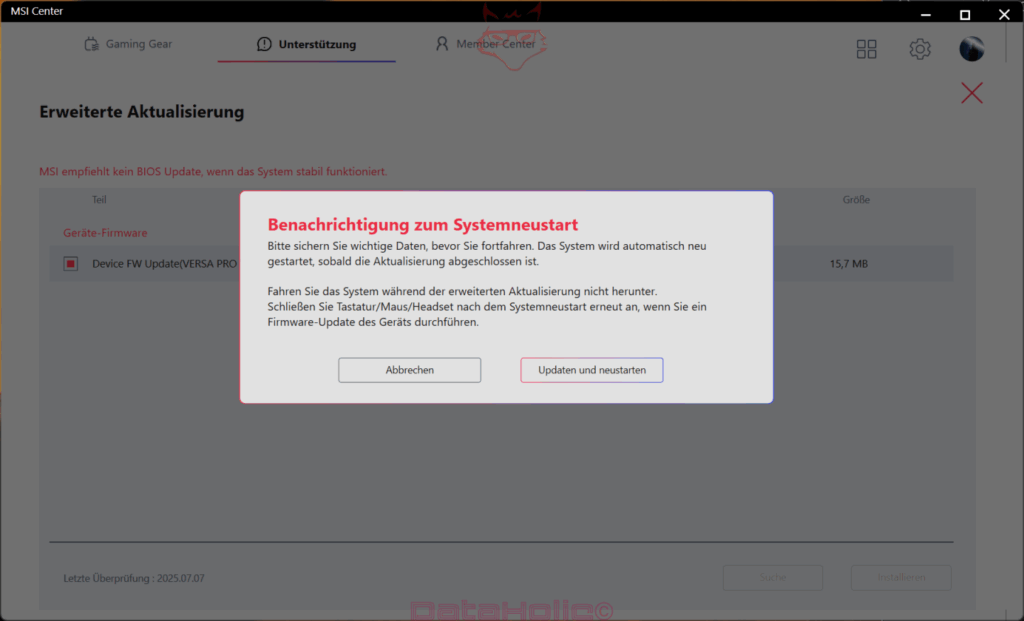Click the Installieren button
Screen dimensions: 1024x621
(x=901, y=577)
